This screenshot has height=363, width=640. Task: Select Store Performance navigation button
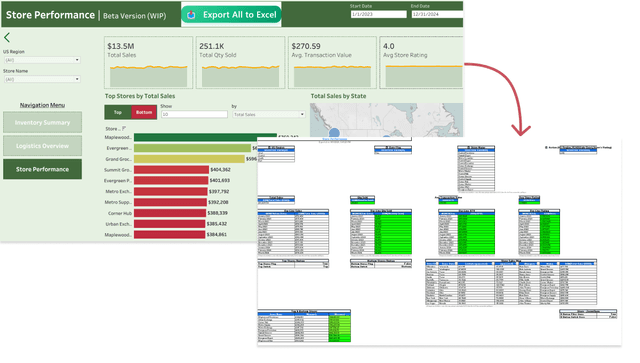coord(42,169)
